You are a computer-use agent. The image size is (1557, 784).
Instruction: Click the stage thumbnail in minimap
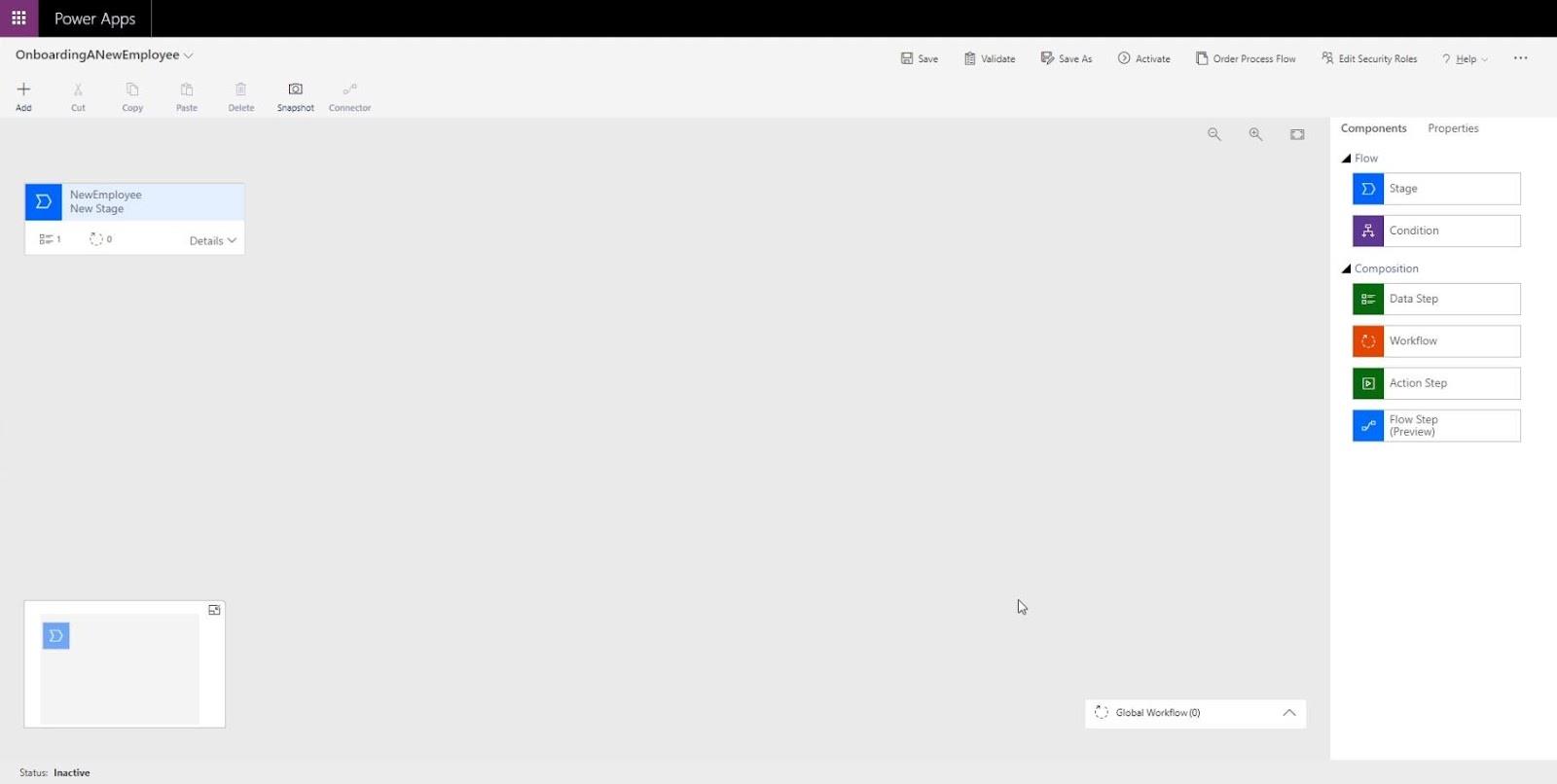pyautogui.click(x=56, y=636)
